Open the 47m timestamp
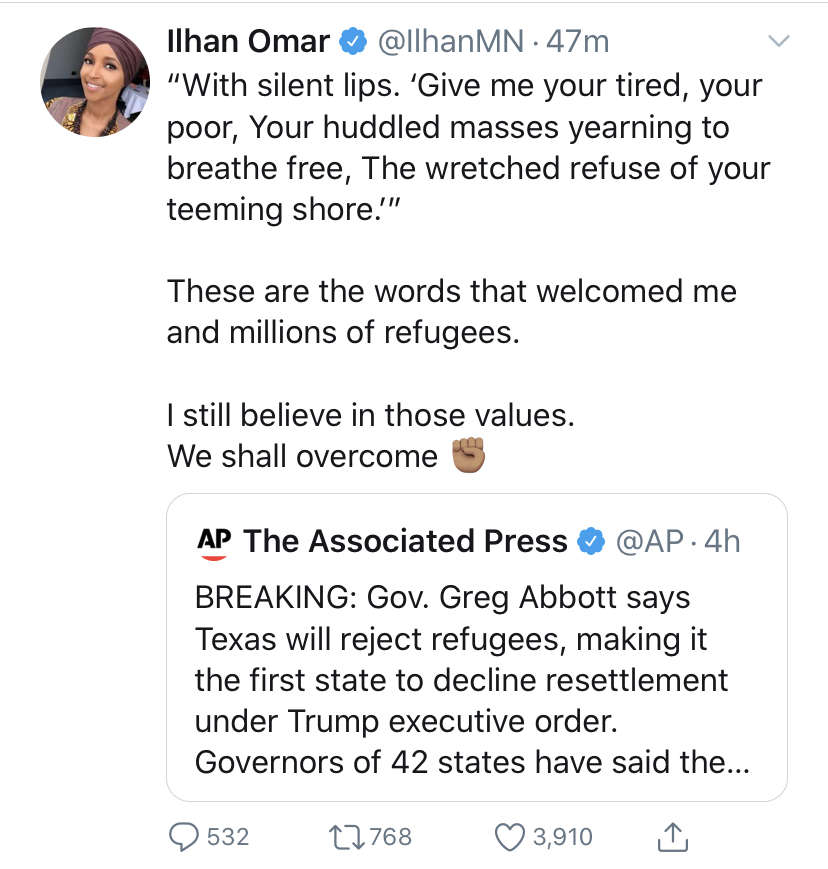This screenshot has width=828, height=869. click(x=577, y=42)
